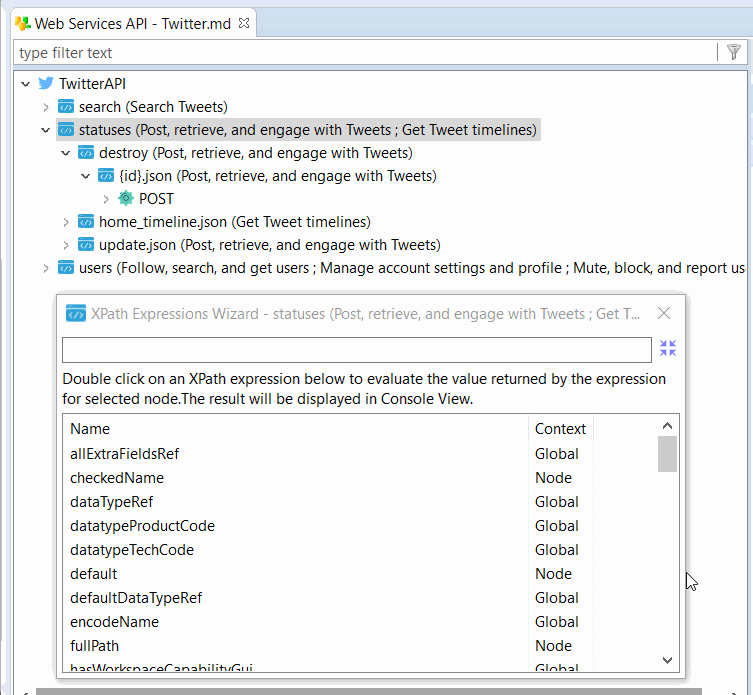Click the XPath wizard collapse arrows icon

coord(668,348)
